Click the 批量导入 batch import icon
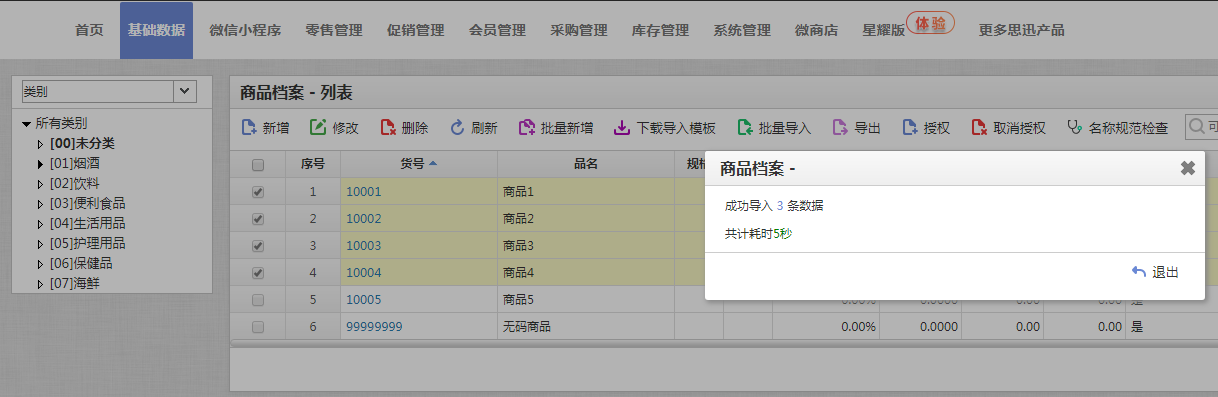The image size is (1218, 397). [744, 128]
